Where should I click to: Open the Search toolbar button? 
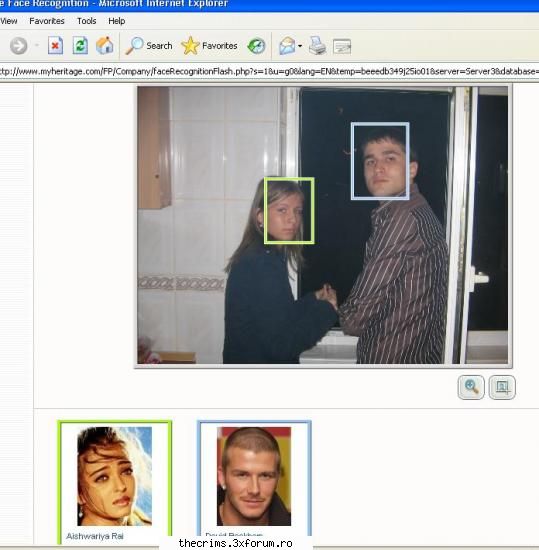[149, 46]
